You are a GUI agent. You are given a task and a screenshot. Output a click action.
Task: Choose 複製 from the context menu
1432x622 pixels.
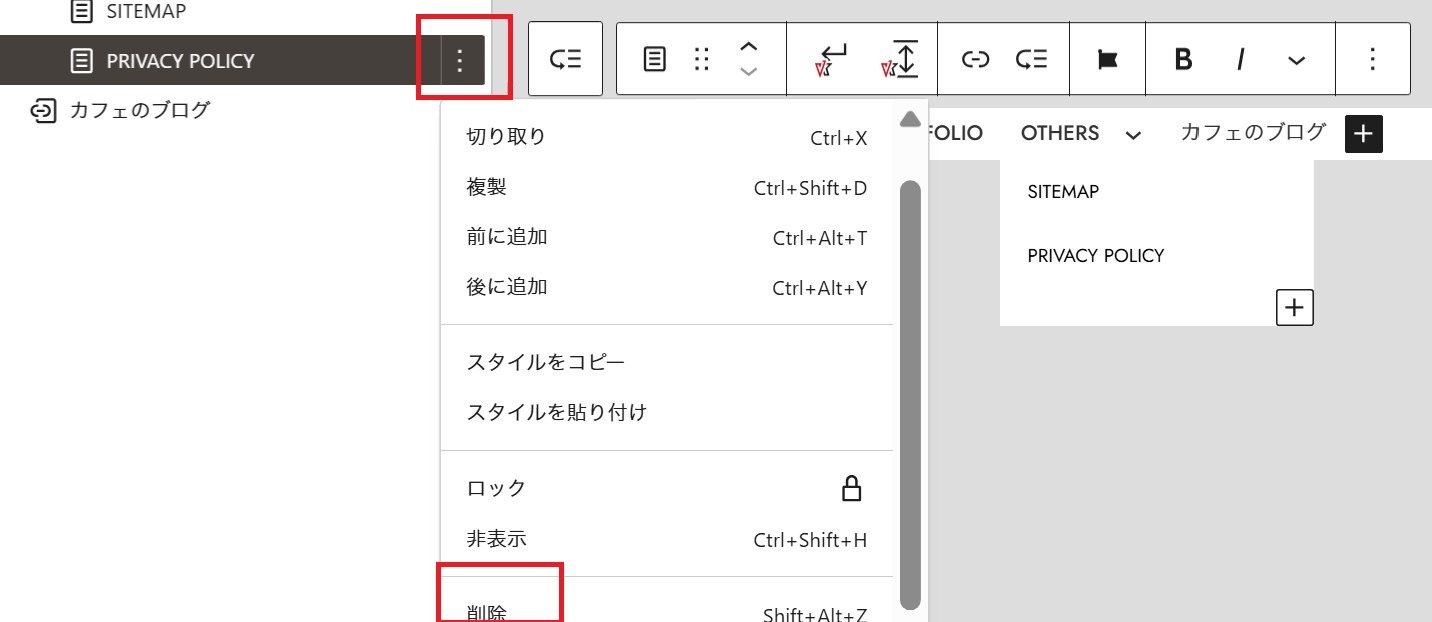click(x=667, y=187)
